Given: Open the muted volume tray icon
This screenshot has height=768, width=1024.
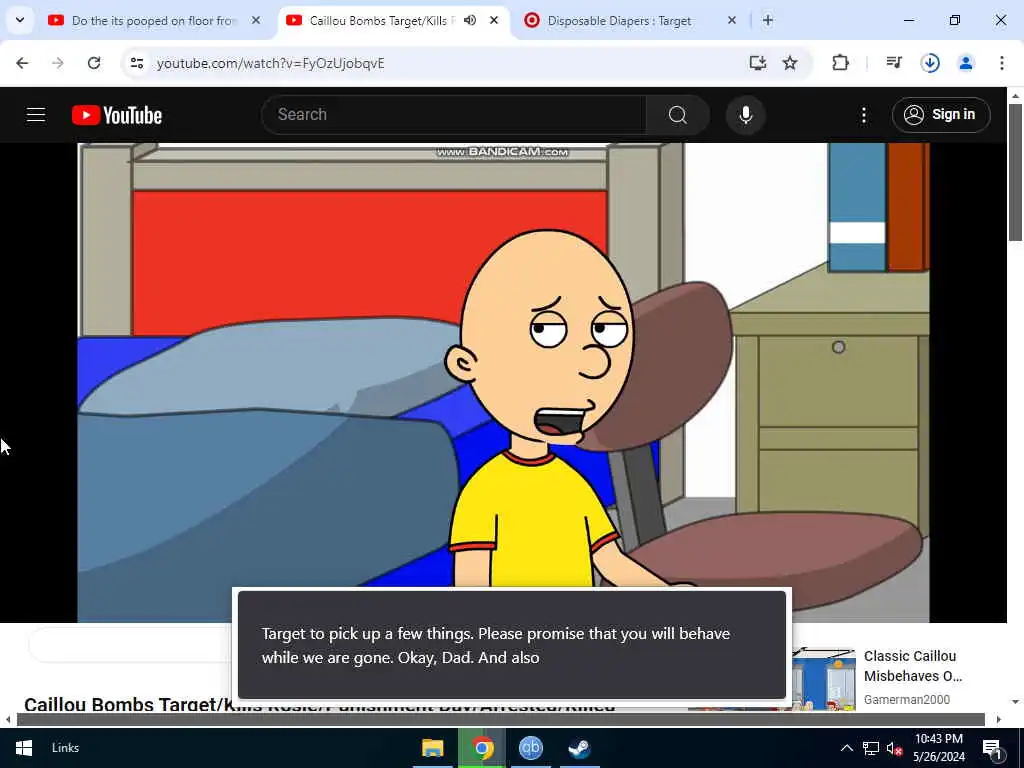Looking at the screenshot, I should [895, 748].
